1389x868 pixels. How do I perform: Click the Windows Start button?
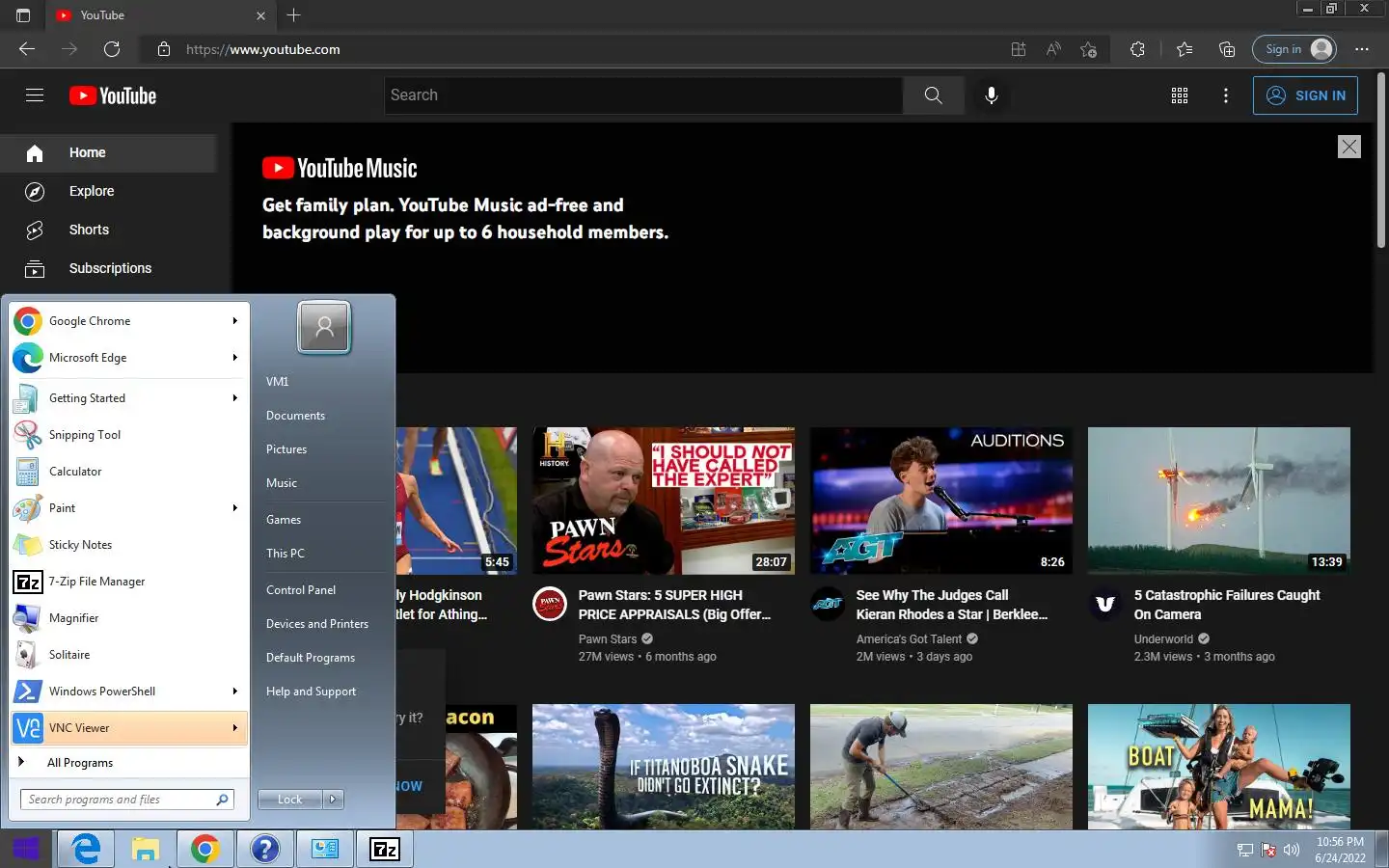pyautogui.click(x=26, y=849)
